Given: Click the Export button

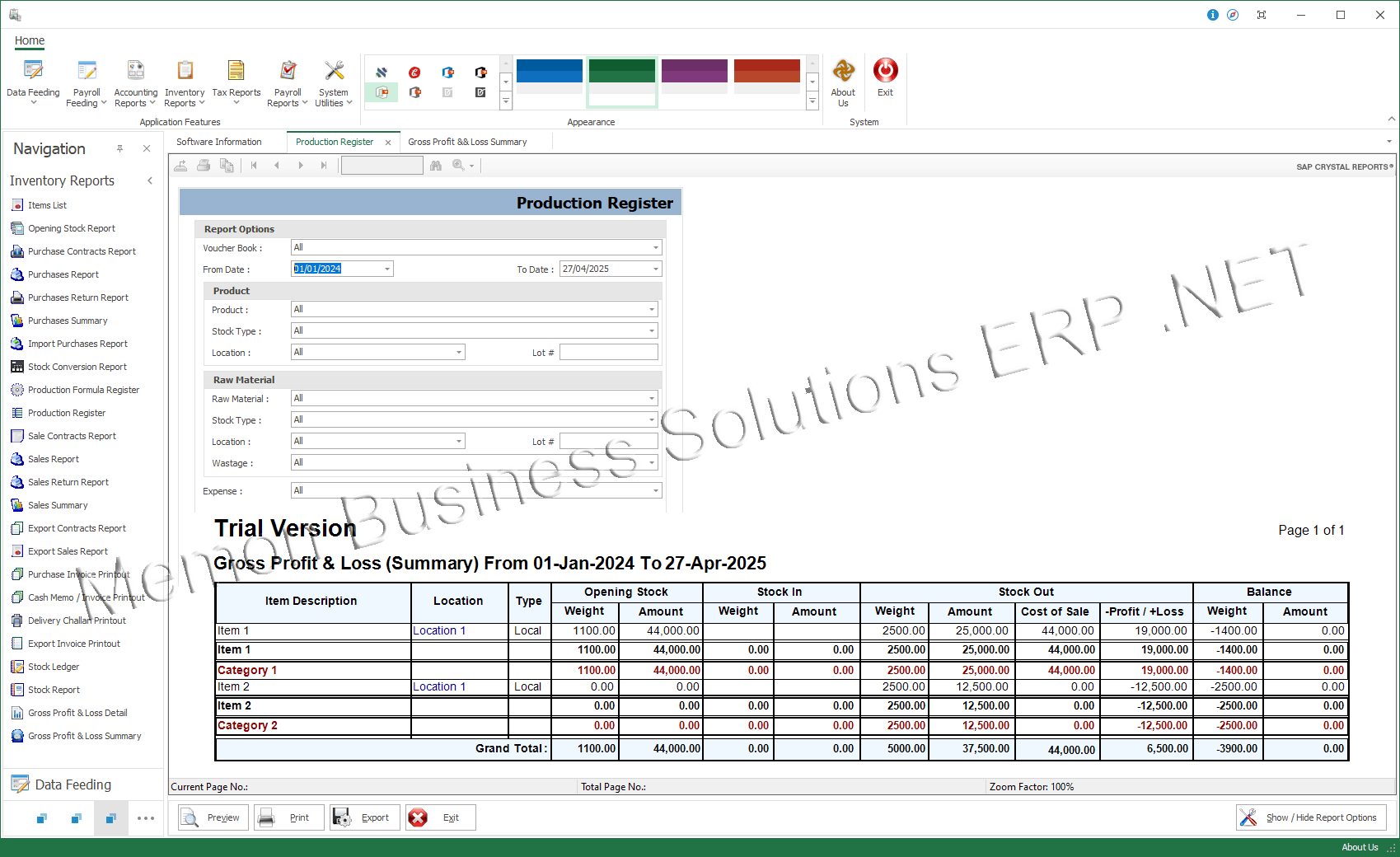Looking at the screenshot, I should [x=365, y=817].
